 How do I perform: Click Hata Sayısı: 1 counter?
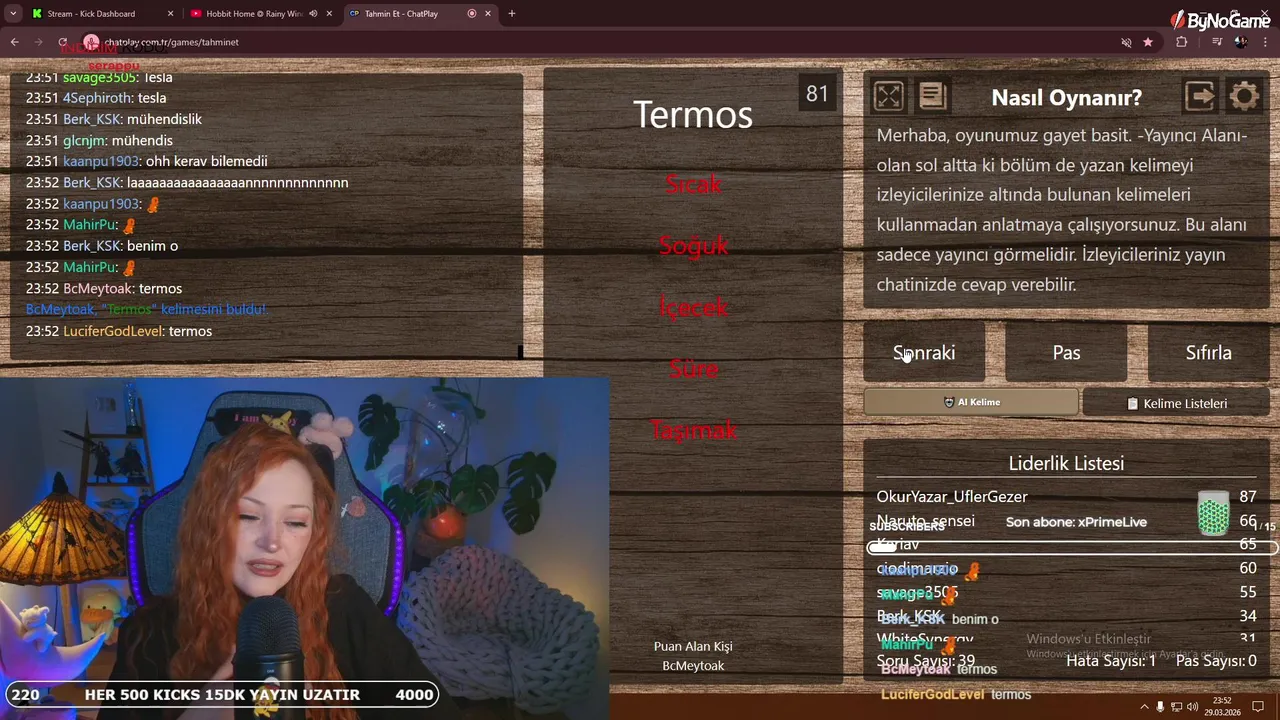[1111, 661]
